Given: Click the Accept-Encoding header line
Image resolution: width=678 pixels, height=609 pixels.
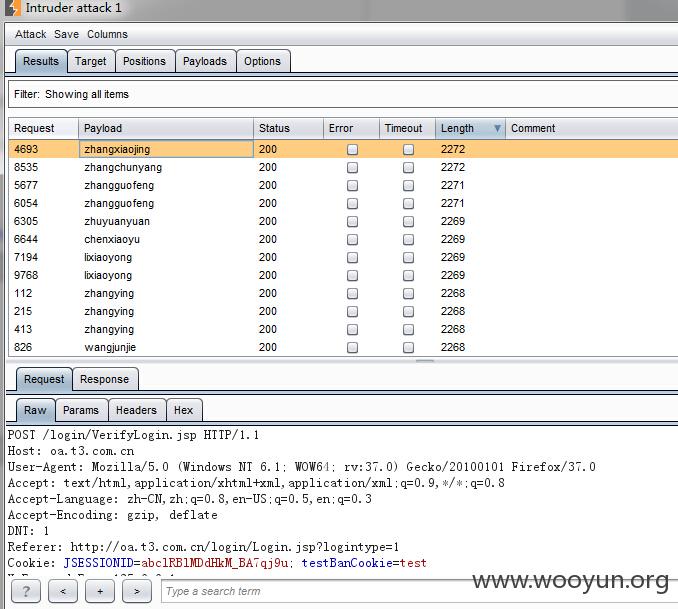Looking at the screenshot, I should pos(112,515).
